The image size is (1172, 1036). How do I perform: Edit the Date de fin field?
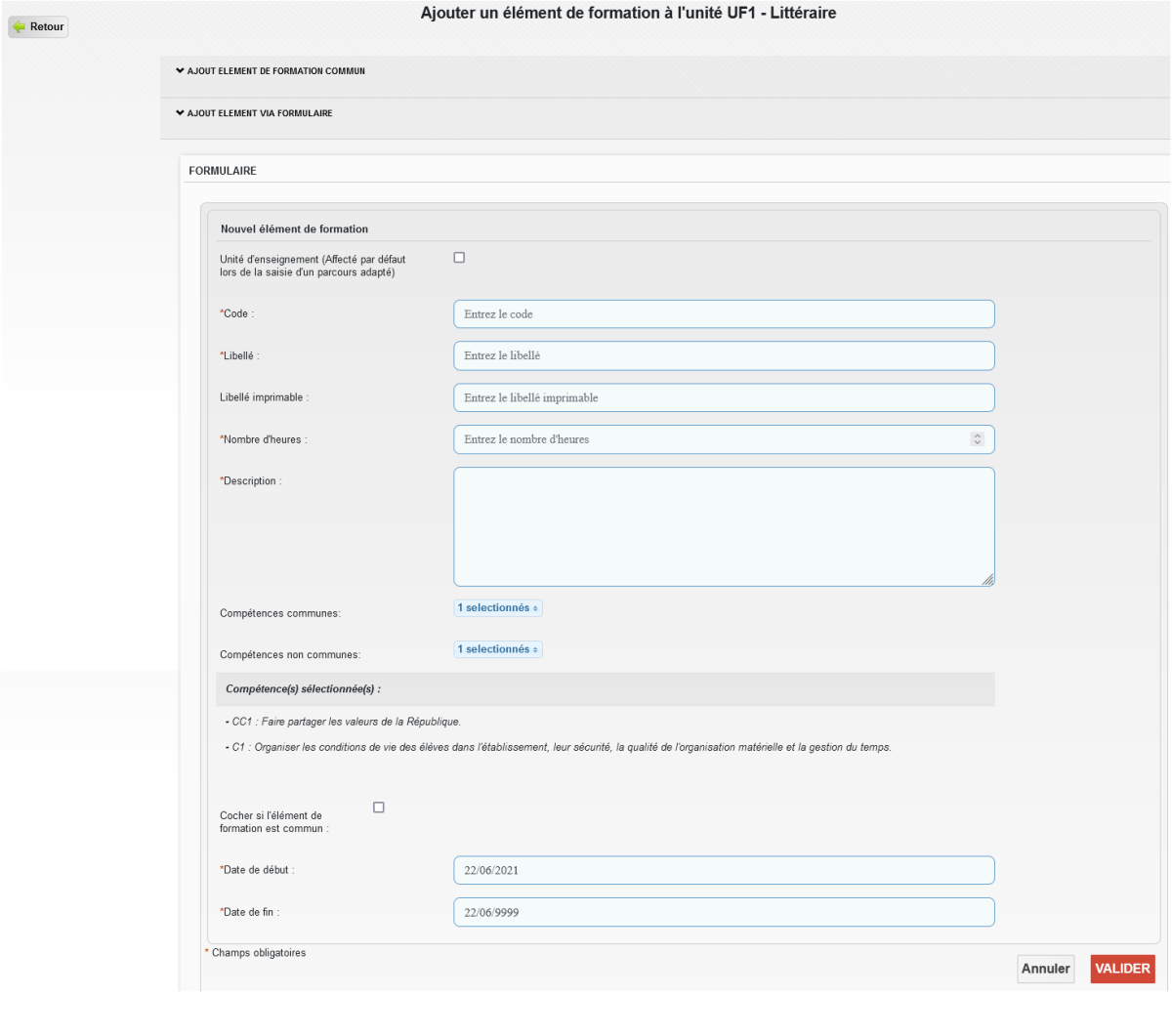pos(723,913)
